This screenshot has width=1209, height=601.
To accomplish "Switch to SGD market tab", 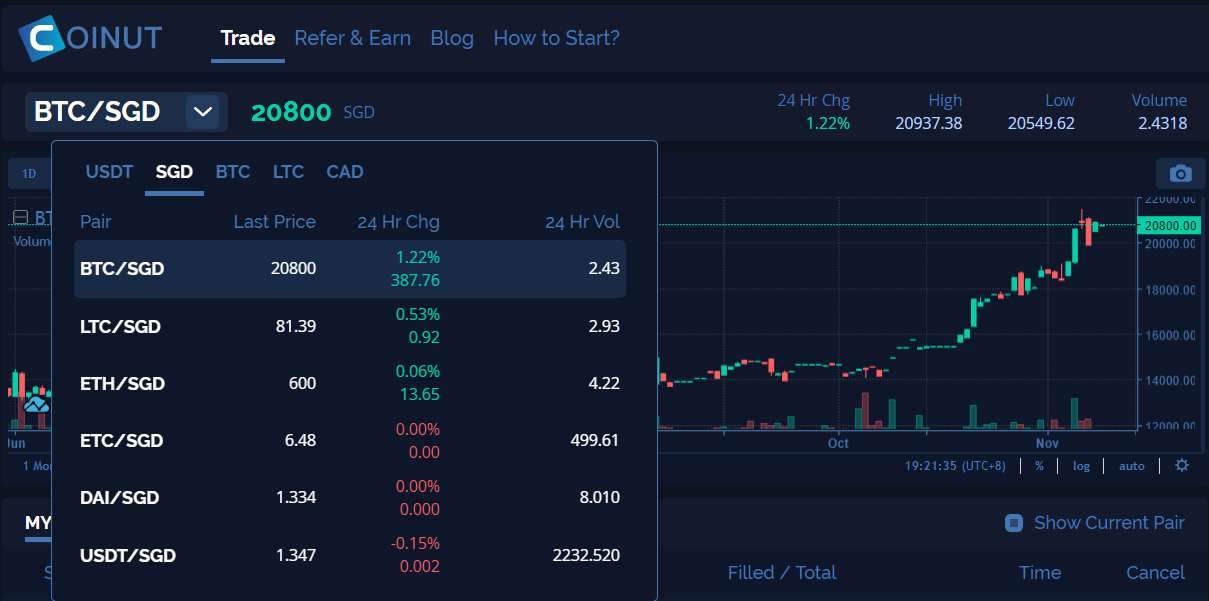I will [x=174, y=172].
